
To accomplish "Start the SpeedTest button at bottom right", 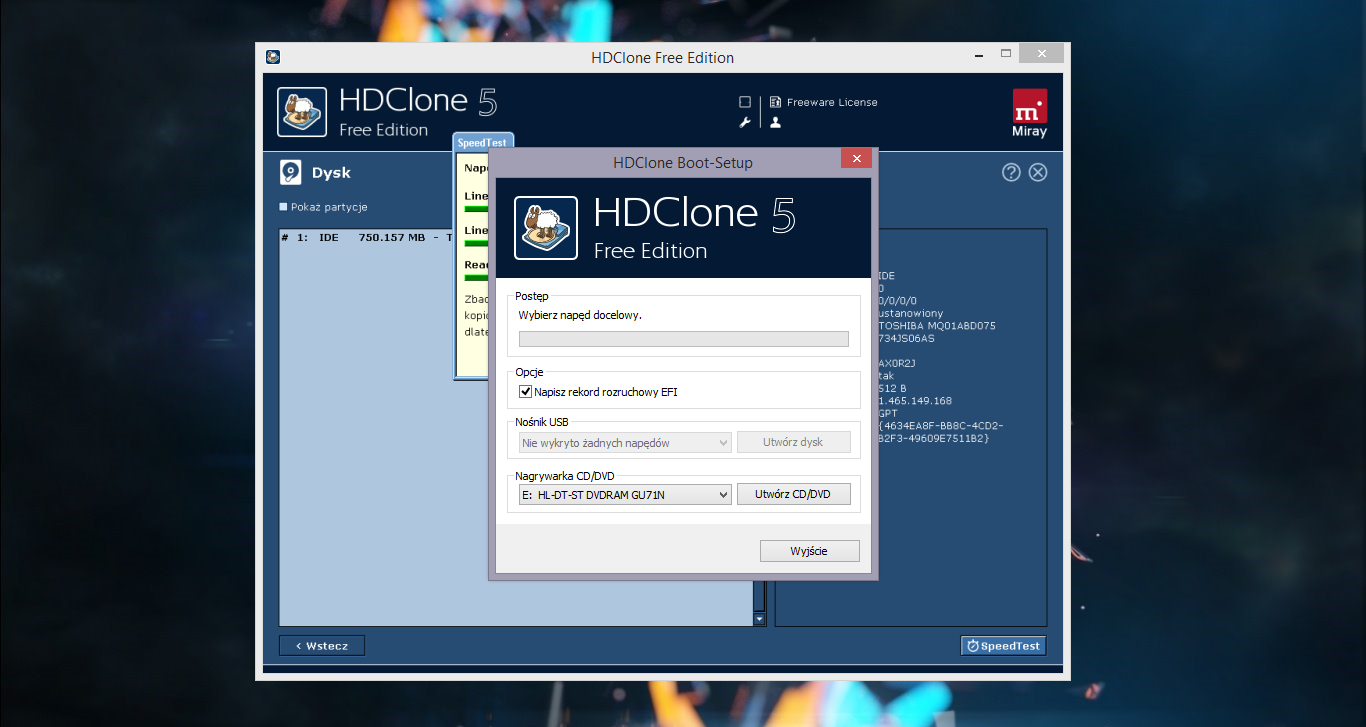I will pyautogui.click(x=1004, y=646).
